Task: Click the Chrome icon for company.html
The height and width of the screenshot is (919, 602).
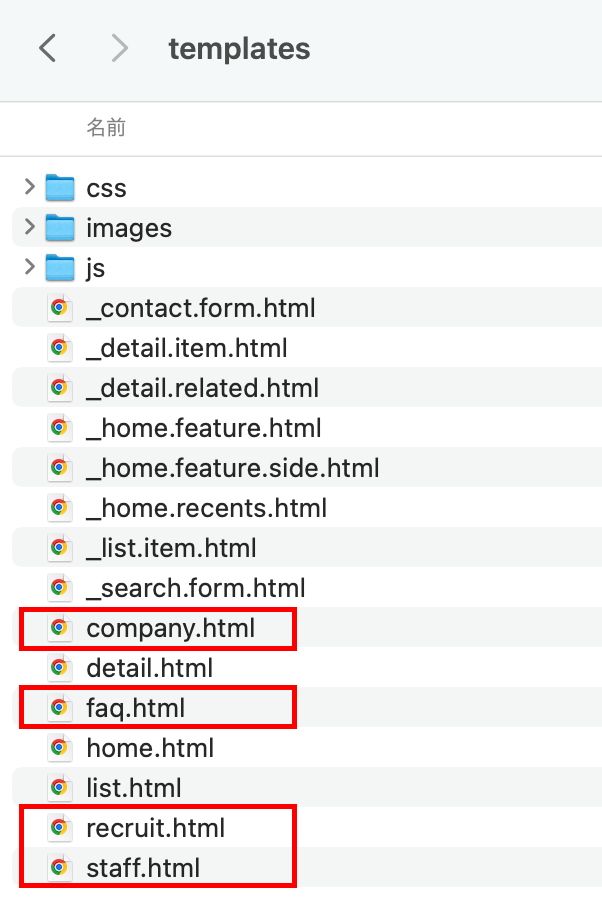Action: click(59, 628)
